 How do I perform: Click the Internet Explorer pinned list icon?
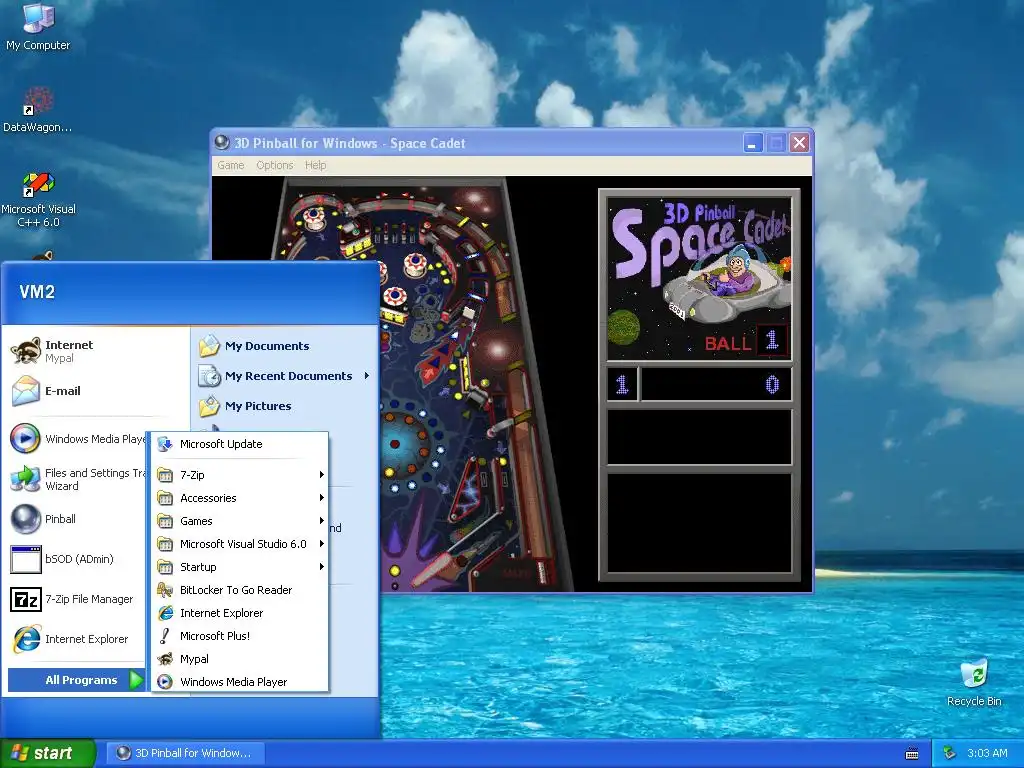[26, 639]
